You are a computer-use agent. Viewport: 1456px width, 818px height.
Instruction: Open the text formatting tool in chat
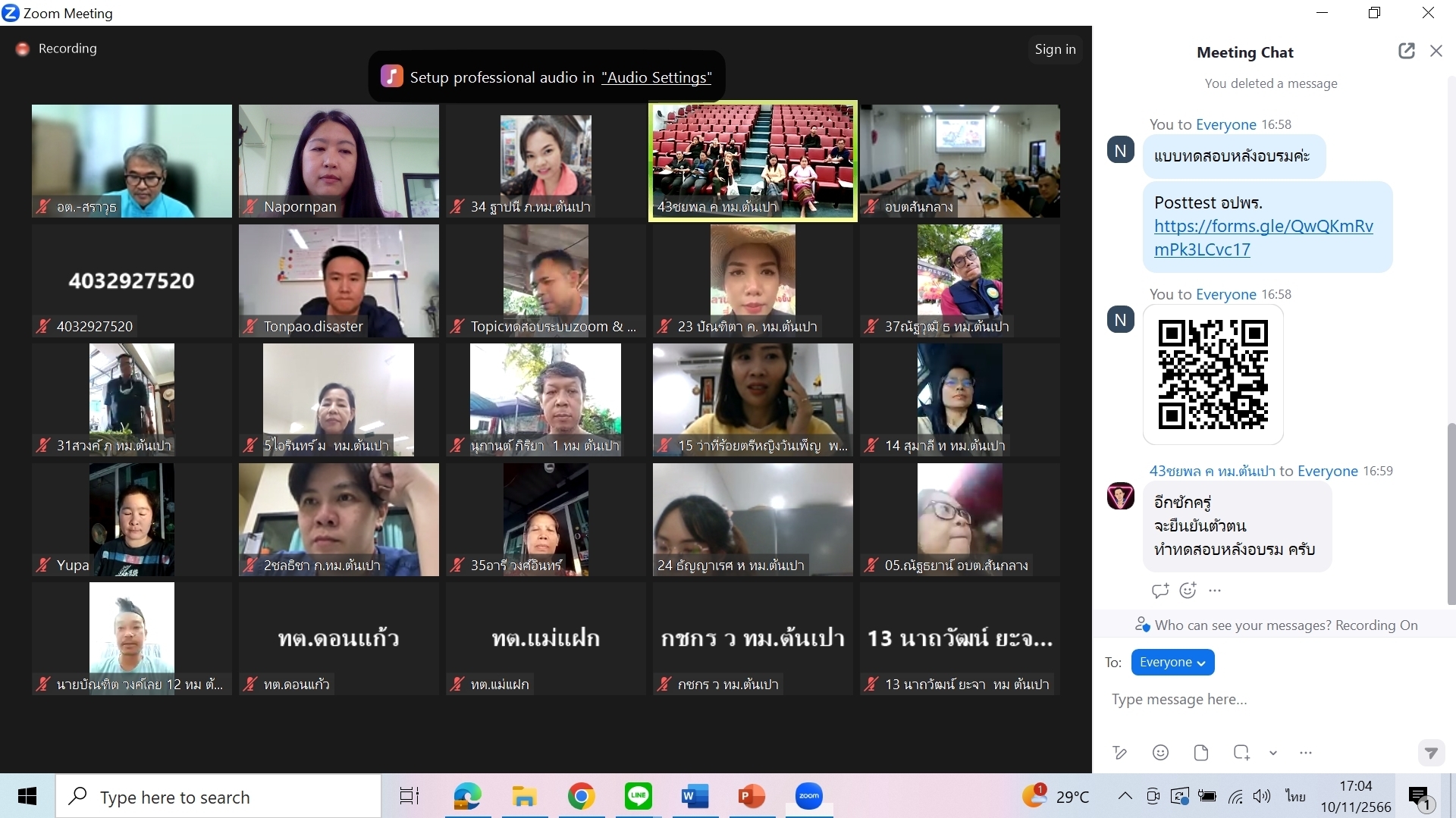tap(1119, 753)
